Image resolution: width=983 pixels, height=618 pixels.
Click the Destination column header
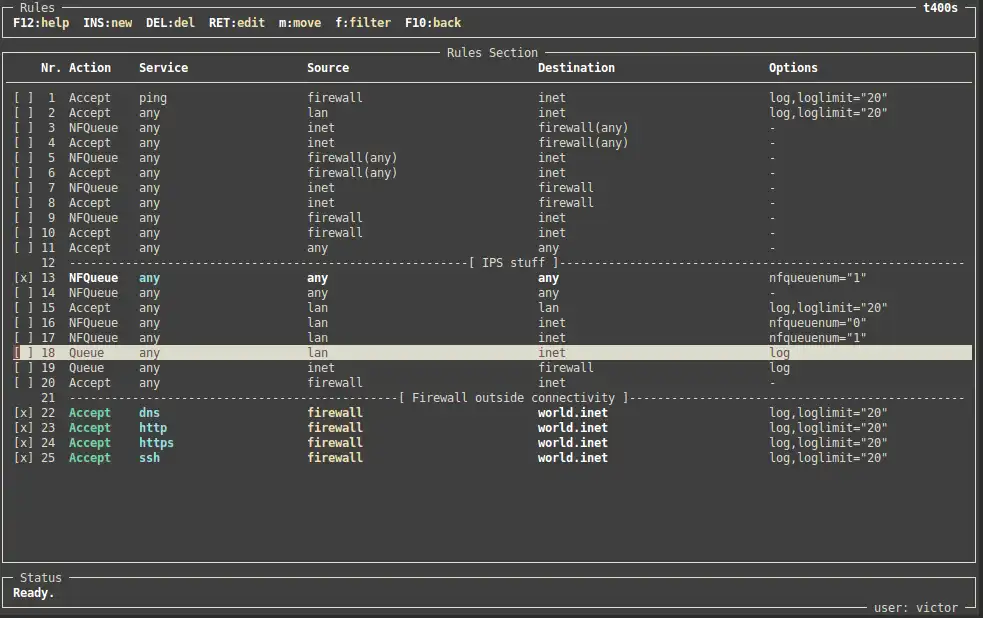pyautogui.click(x=576, y=68)
